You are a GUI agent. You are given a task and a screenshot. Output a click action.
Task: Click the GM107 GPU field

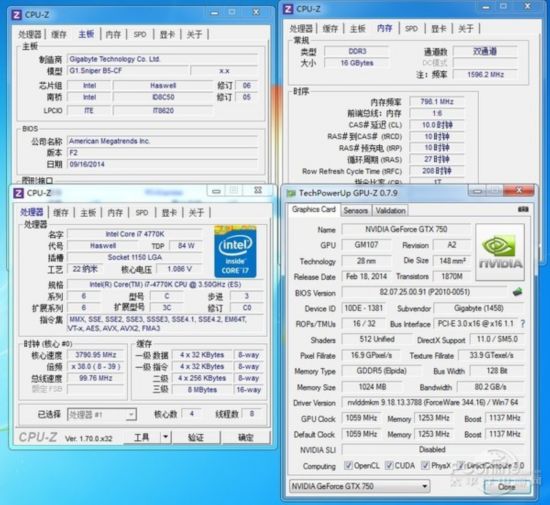(366, 245)
